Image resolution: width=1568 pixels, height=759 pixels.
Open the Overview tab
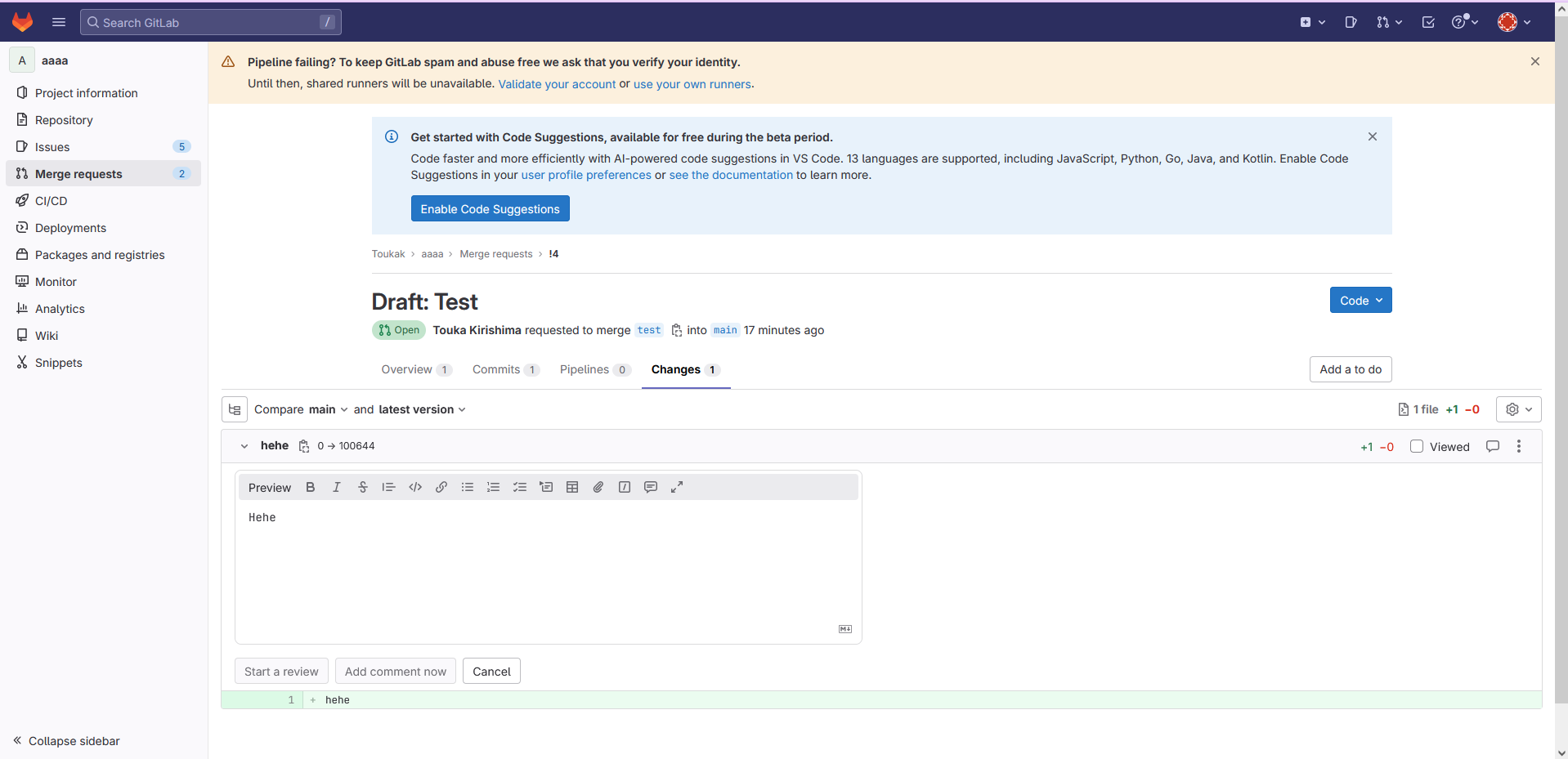tap(407, 370)
